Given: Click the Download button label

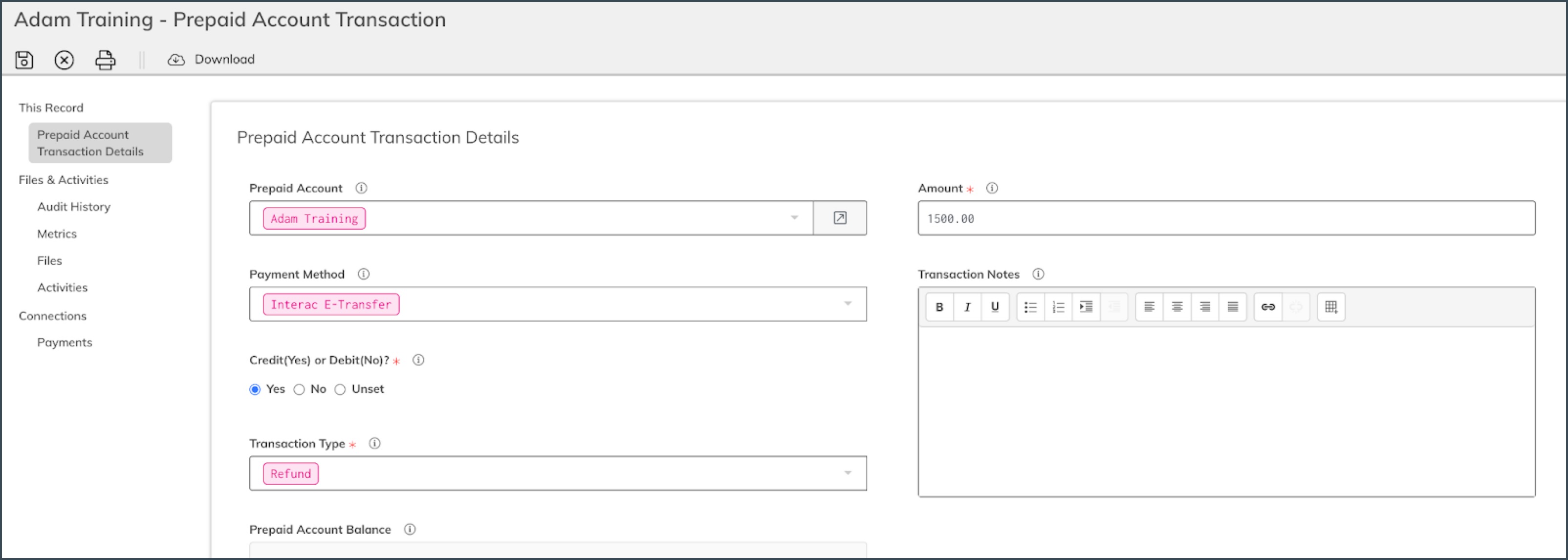Looking at the screenshot, I should click(x=225, y=59).
